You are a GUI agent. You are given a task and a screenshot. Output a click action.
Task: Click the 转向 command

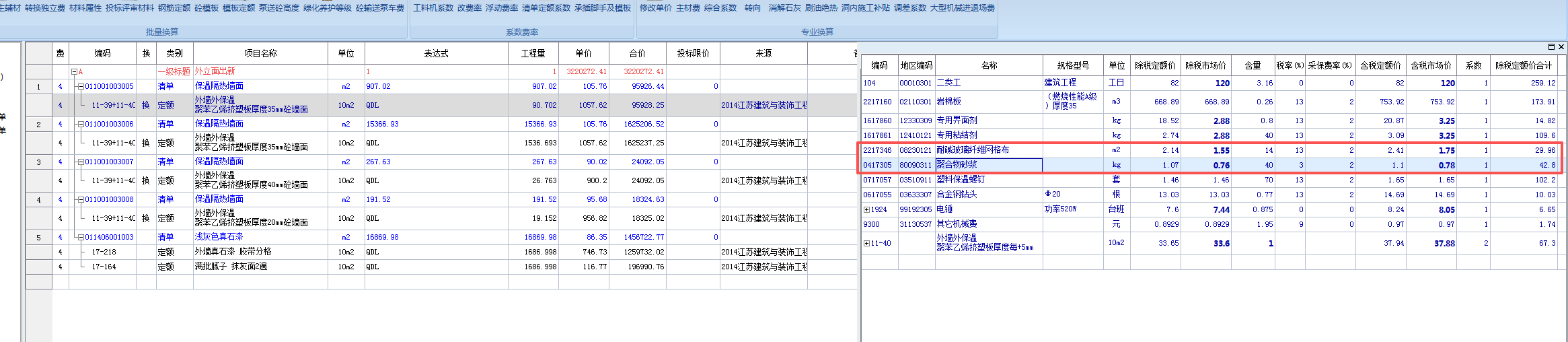(753, 8)
